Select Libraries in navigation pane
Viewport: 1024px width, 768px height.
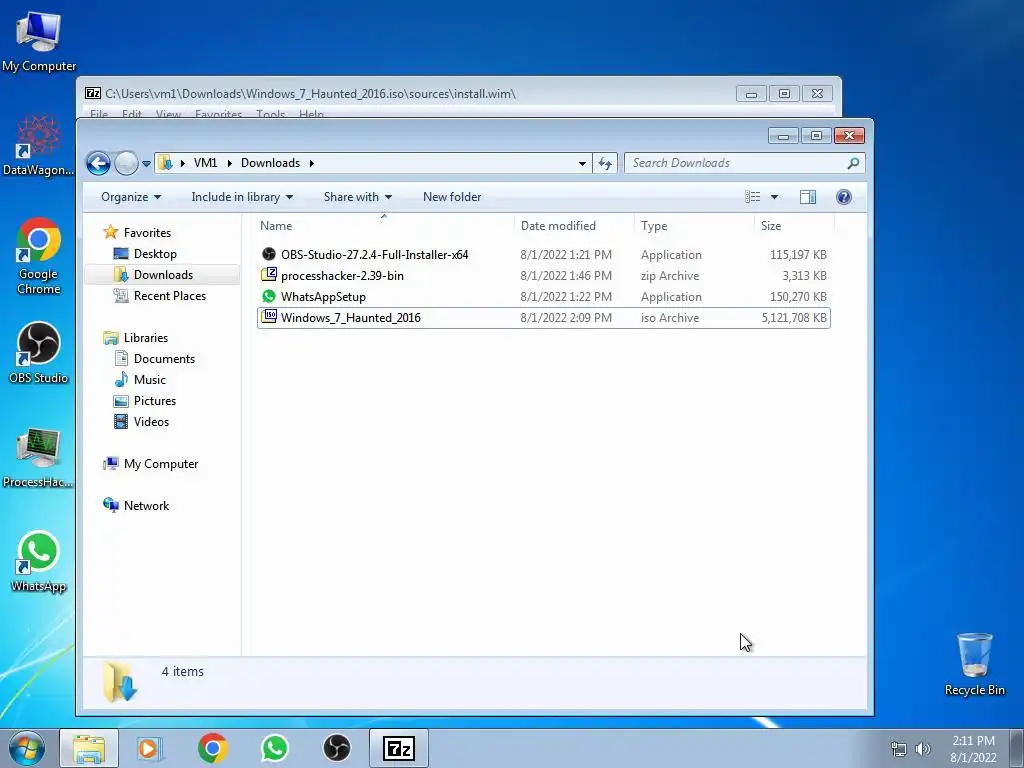coord(146,338)
